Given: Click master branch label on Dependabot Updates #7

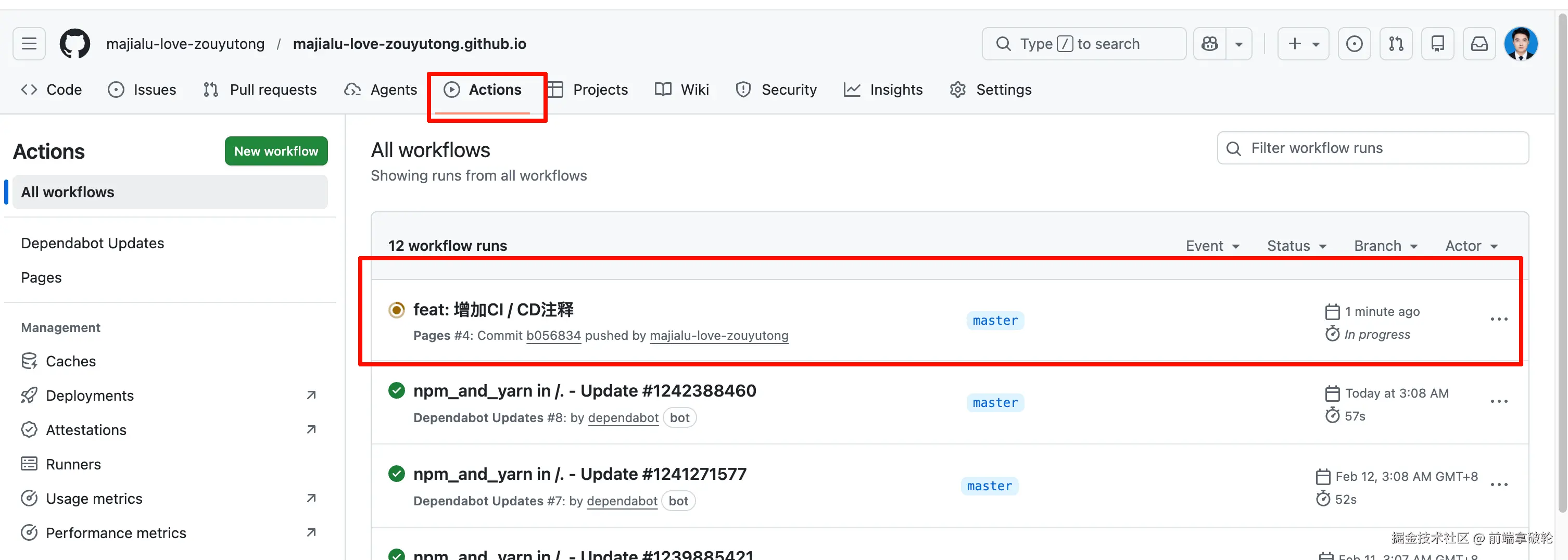Looking at the screenshot, I should click(990, 486).
